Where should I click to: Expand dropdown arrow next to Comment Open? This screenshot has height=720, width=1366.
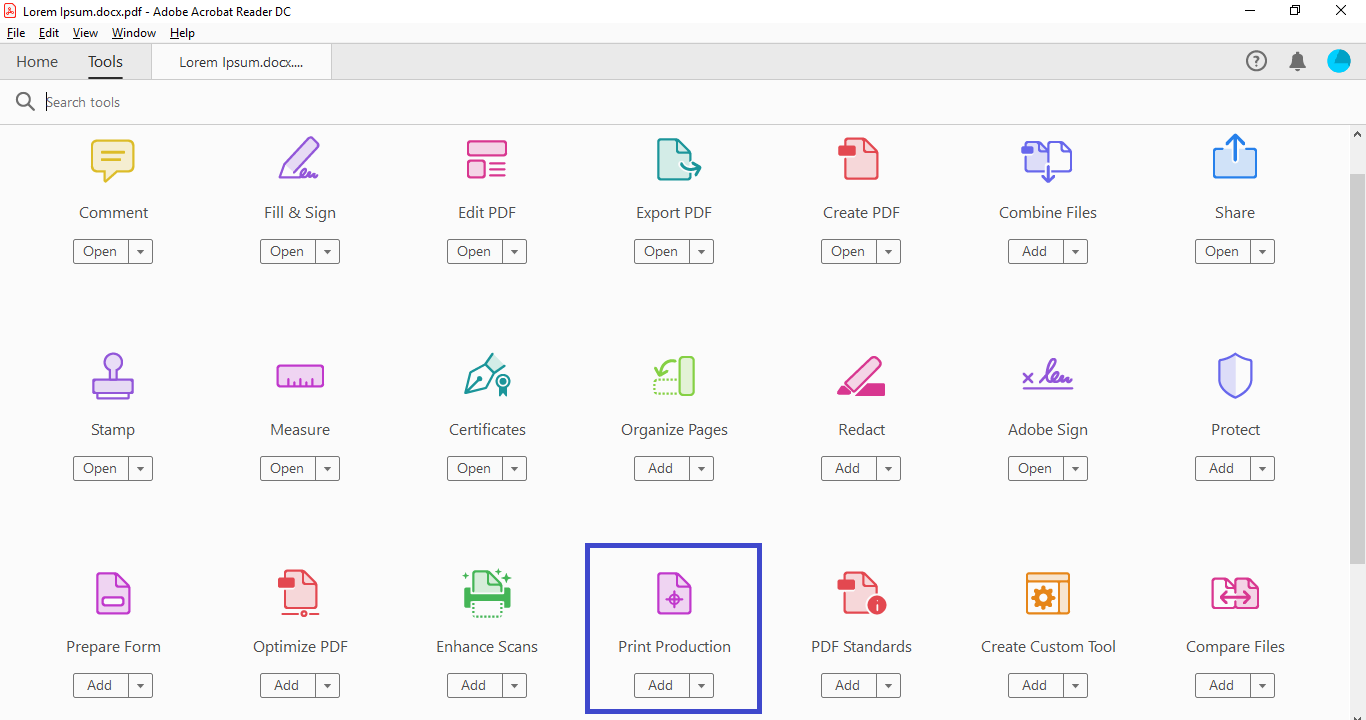point(141,252)
